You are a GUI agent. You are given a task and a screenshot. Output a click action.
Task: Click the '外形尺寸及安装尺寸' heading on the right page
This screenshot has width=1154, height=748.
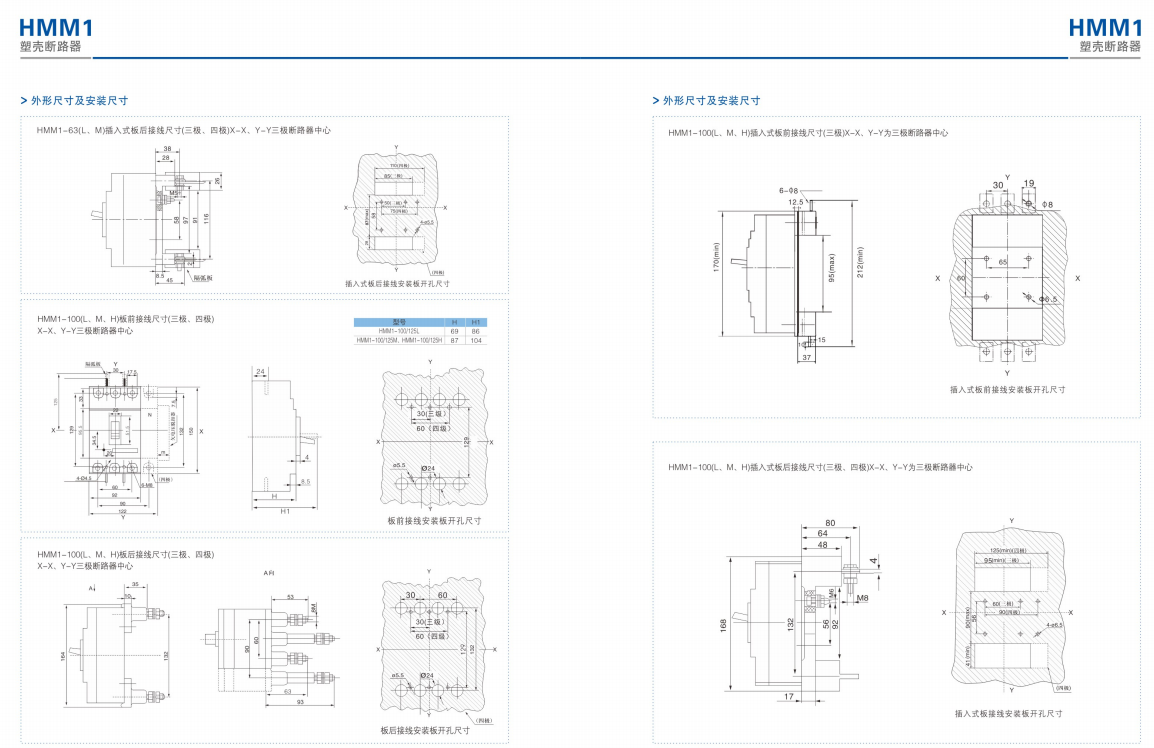pos(712,101)
